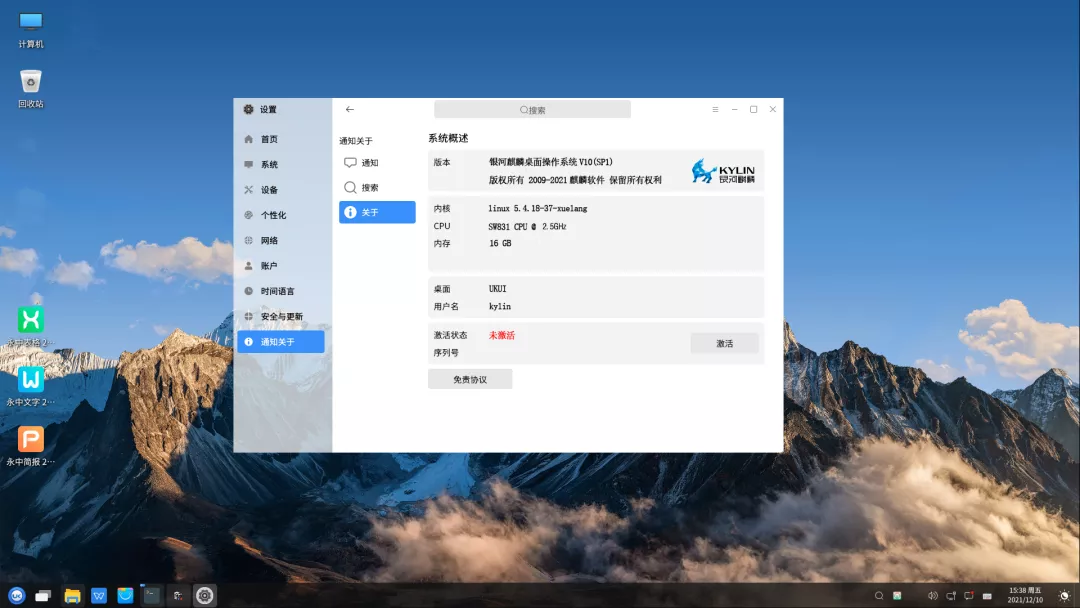Open the clock showing 15:38
Image resolution: width=1080 pixels, height=608 pixels.
coord(1025,596)
